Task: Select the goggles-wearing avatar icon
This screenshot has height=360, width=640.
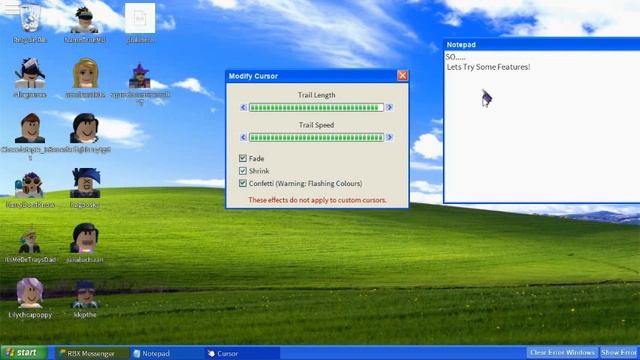Action: tap(29, 184)
